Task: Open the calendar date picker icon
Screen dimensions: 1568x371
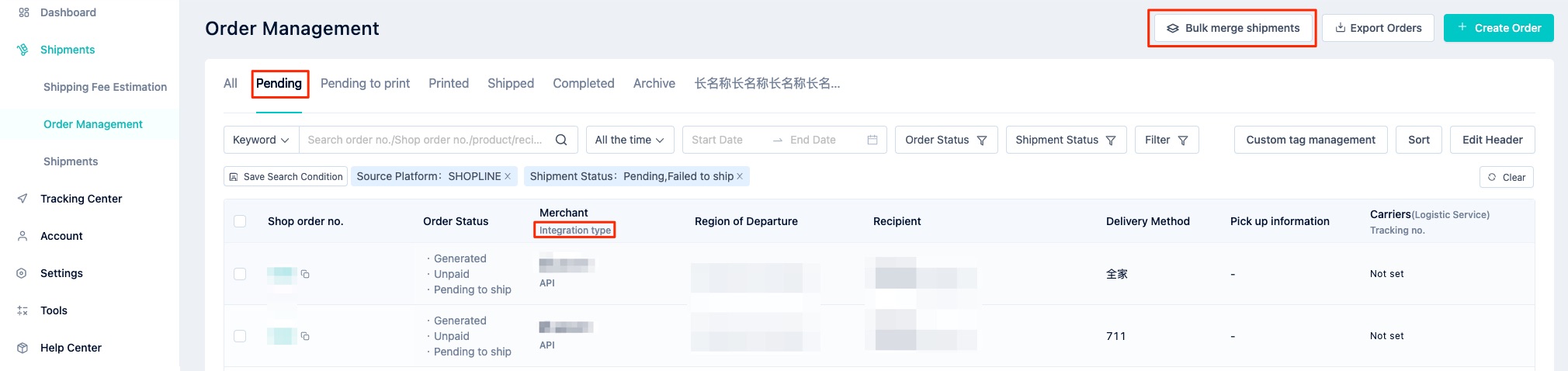Action: tap(872, 140)
